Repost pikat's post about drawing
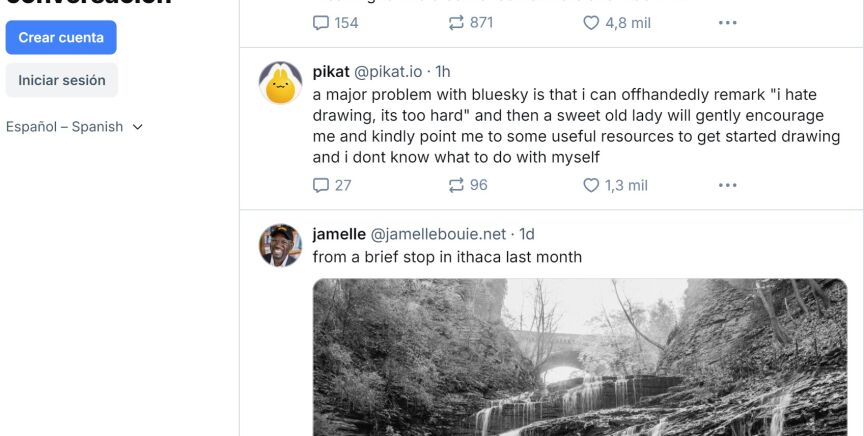 457,185
